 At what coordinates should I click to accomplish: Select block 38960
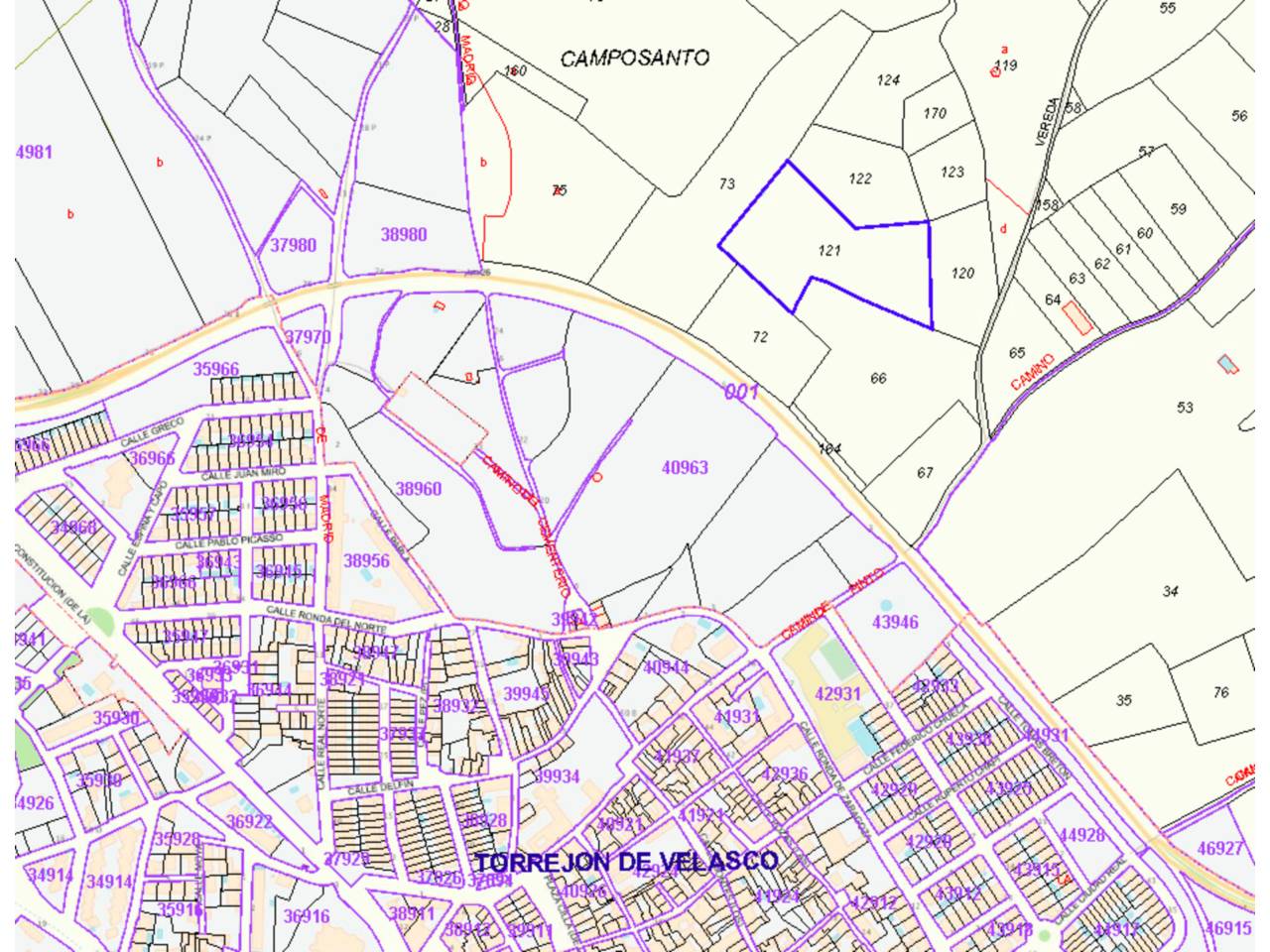pyautogui.click(x=419, y=489)
